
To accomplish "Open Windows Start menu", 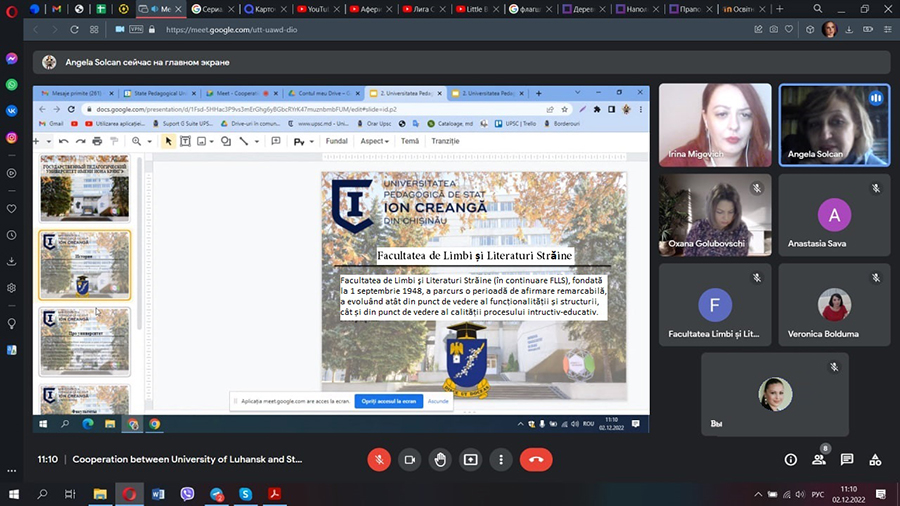I will click(x=14, y=494).
